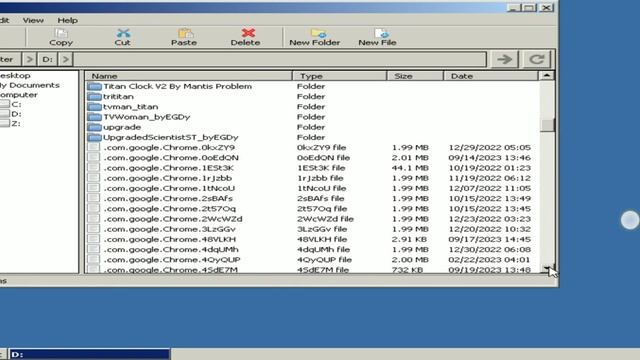This screenshot has height=360, width=640.
Task: Click the Cut scissors icon
Action: pos(122,33)
